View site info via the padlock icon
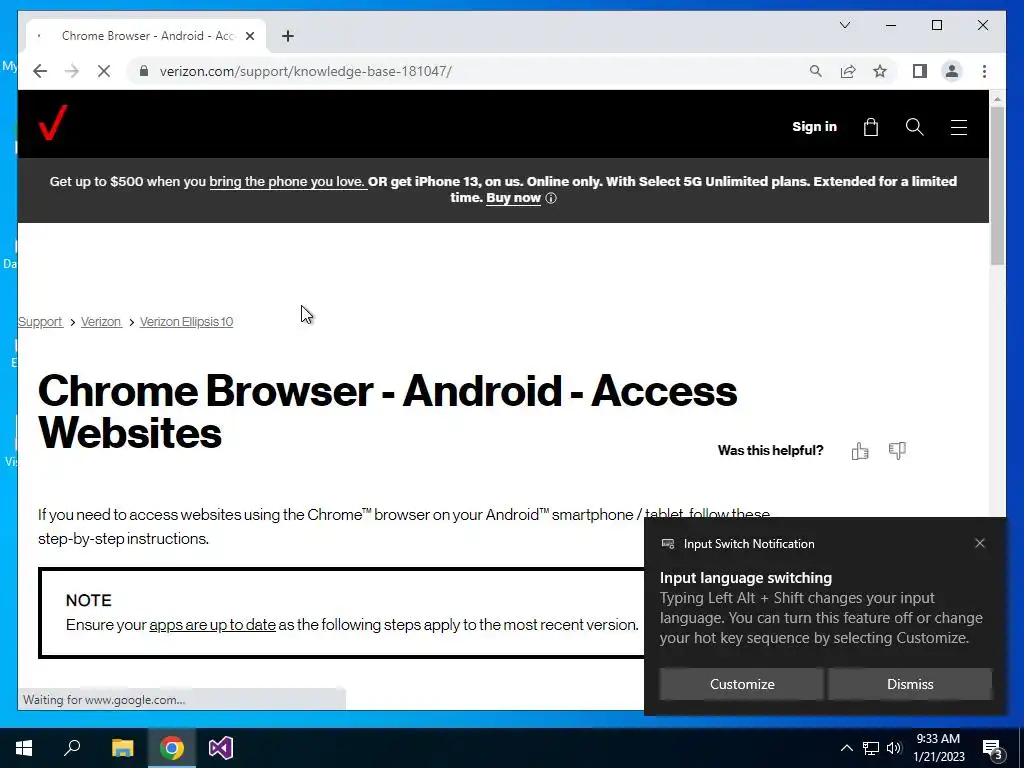The width and height of the screenshot is (1024, 768). pos(144,71)
